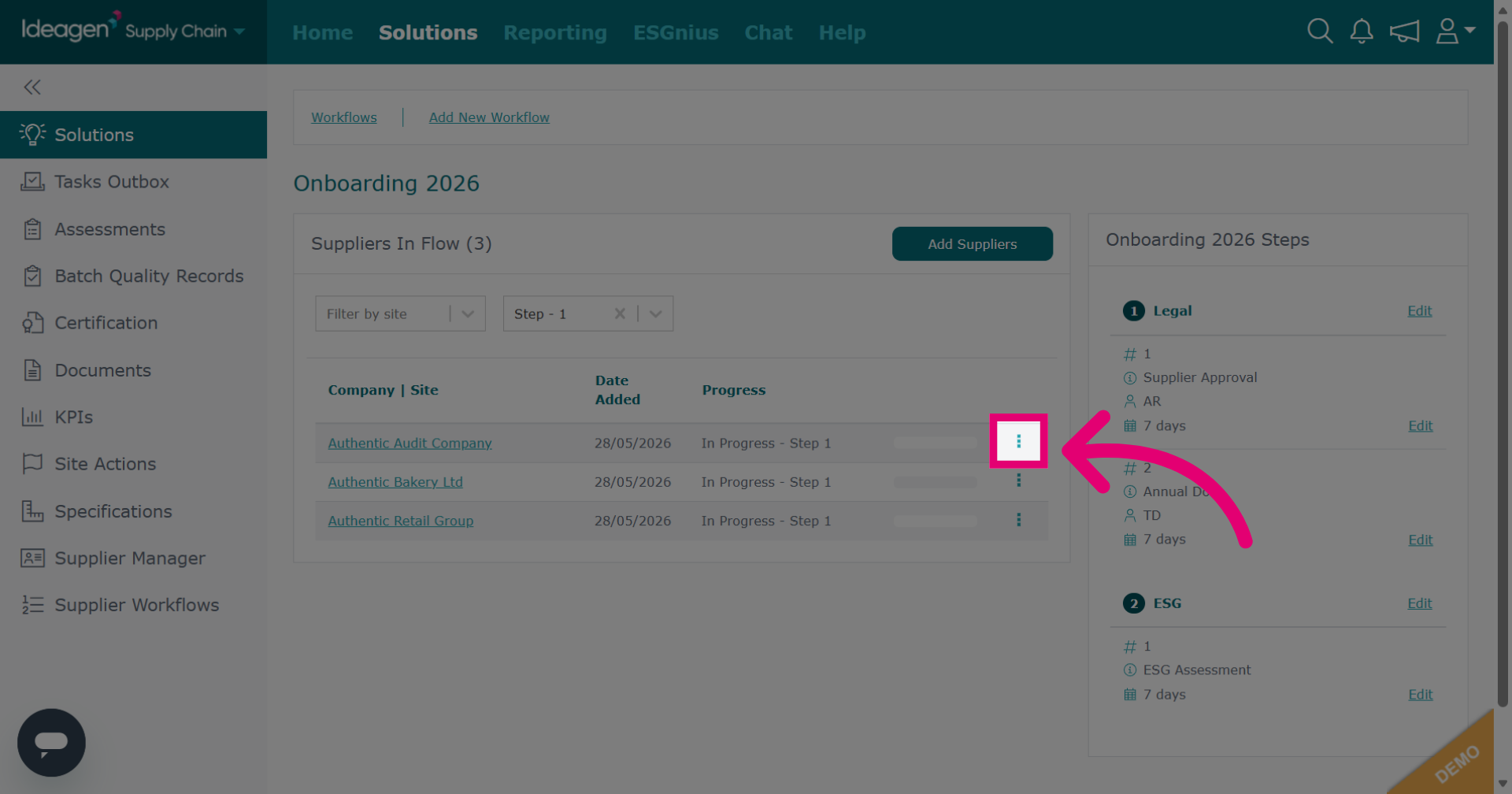Click the Supplier Workflows list icon
Screen dimensions: 1512x794
coord(32,605)
